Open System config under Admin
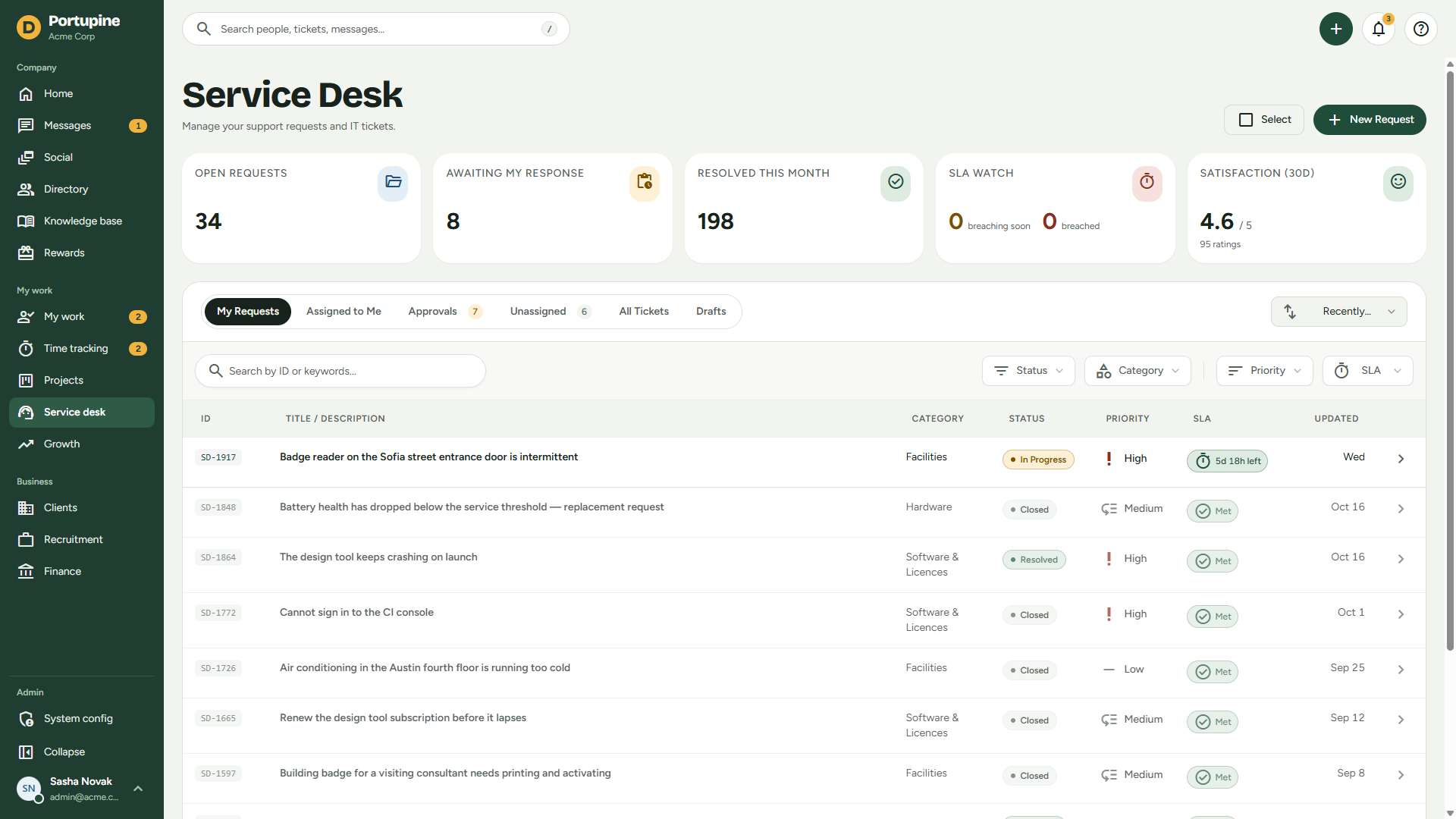The height and width of the screenshot is (819, 1456). [x=82, y=719]
